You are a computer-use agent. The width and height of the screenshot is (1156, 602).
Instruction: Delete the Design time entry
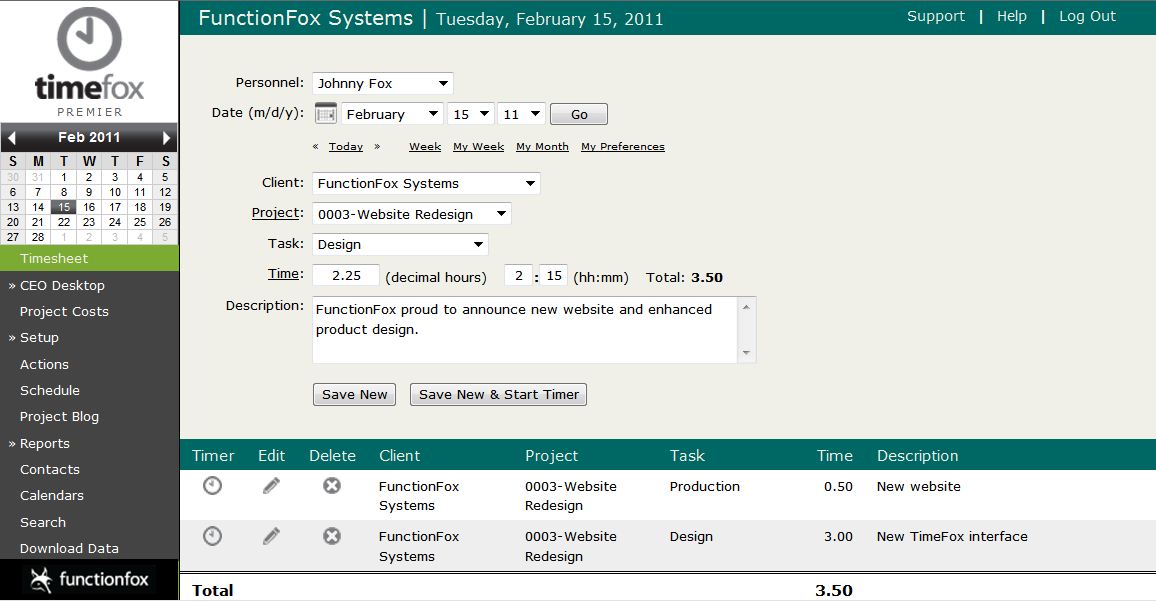pos(332,536)
